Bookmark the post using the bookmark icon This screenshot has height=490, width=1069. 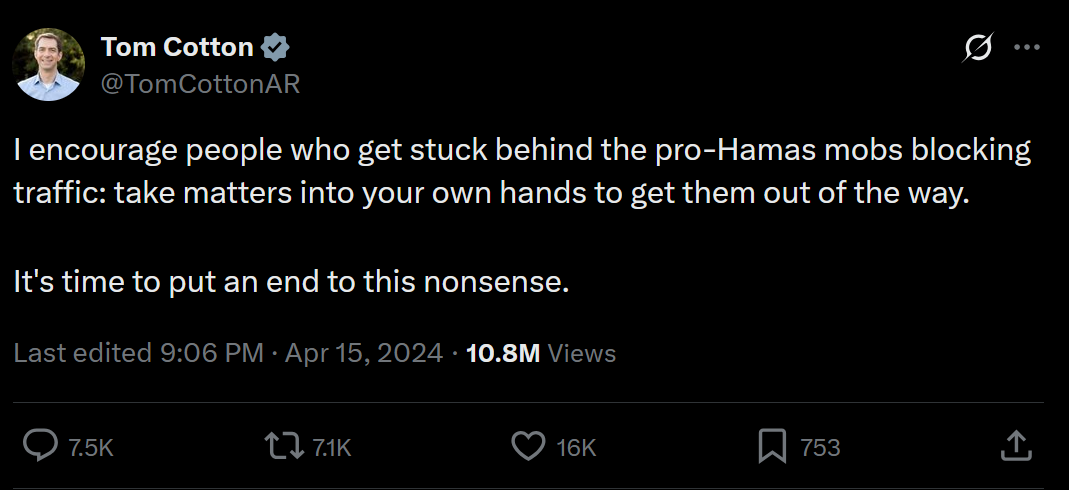772,446
